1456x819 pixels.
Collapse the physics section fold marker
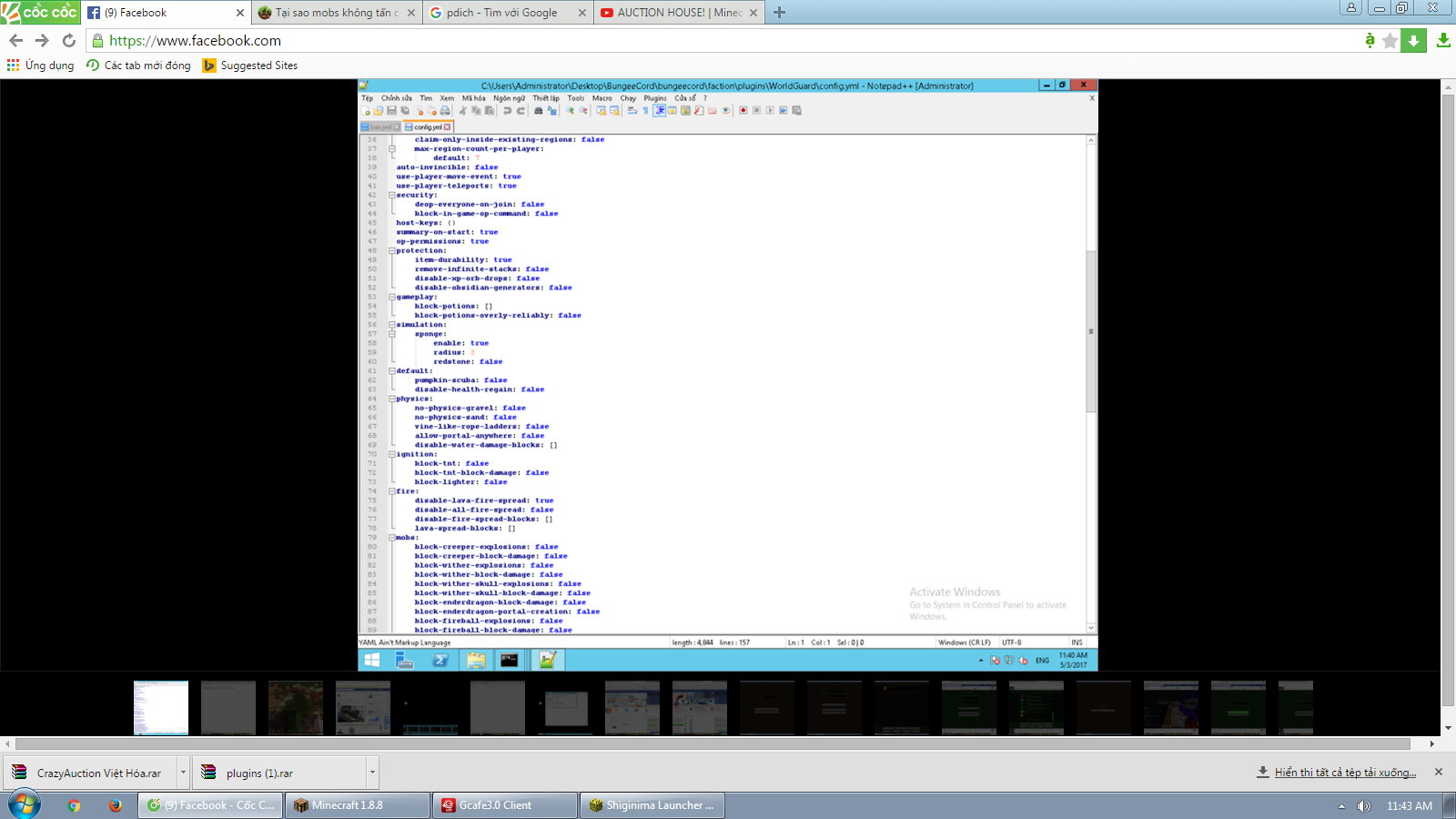[x=392, y=399]
